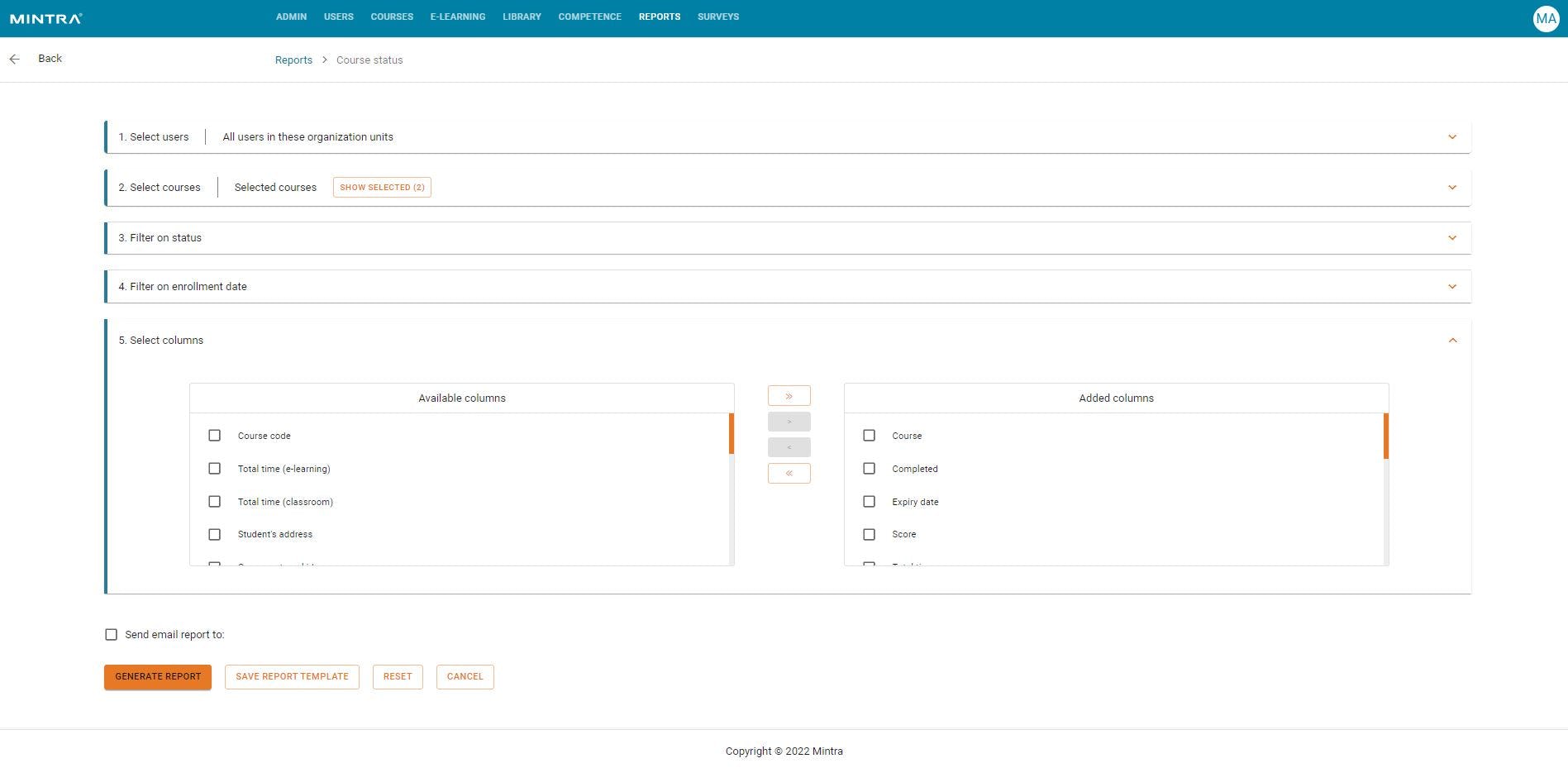
Task: Remove all added columns with double-left arrow
Action: tap(789, 473)
